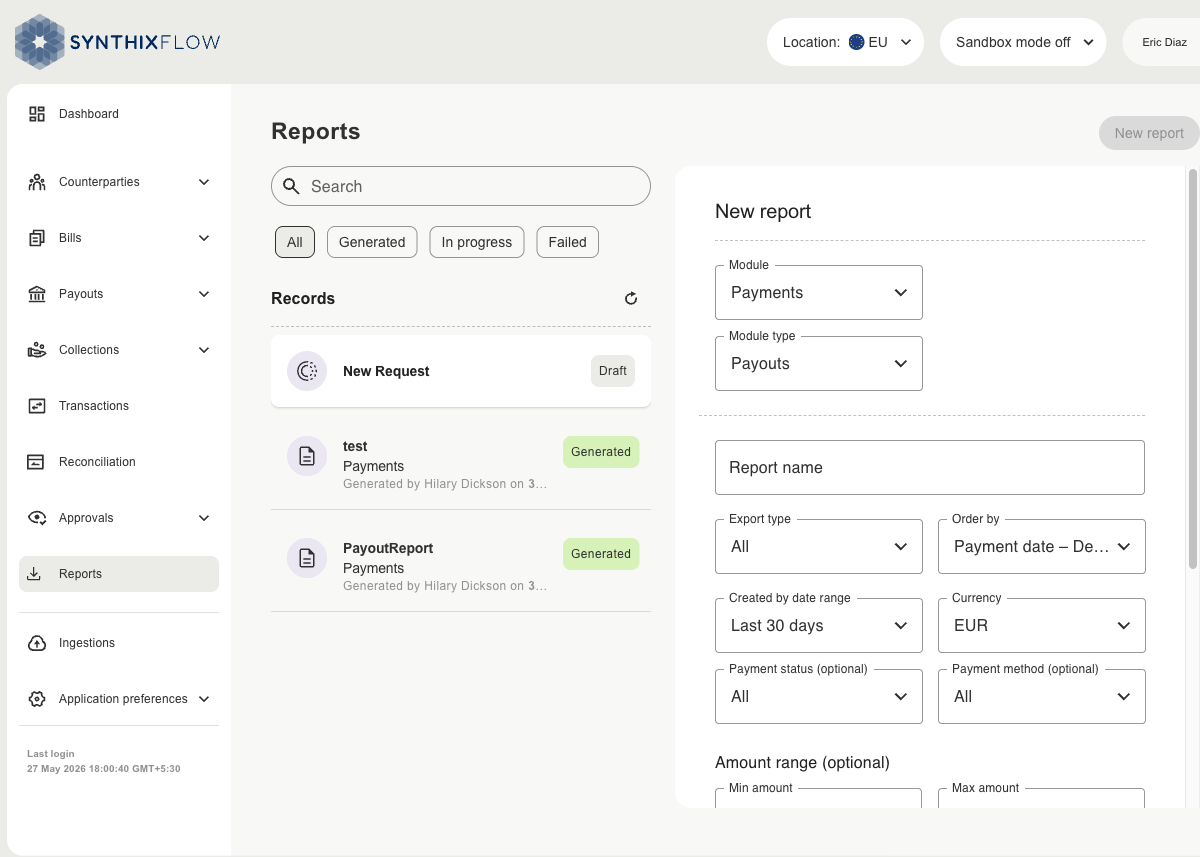Select the All filter chip

[x=295, y=242]
